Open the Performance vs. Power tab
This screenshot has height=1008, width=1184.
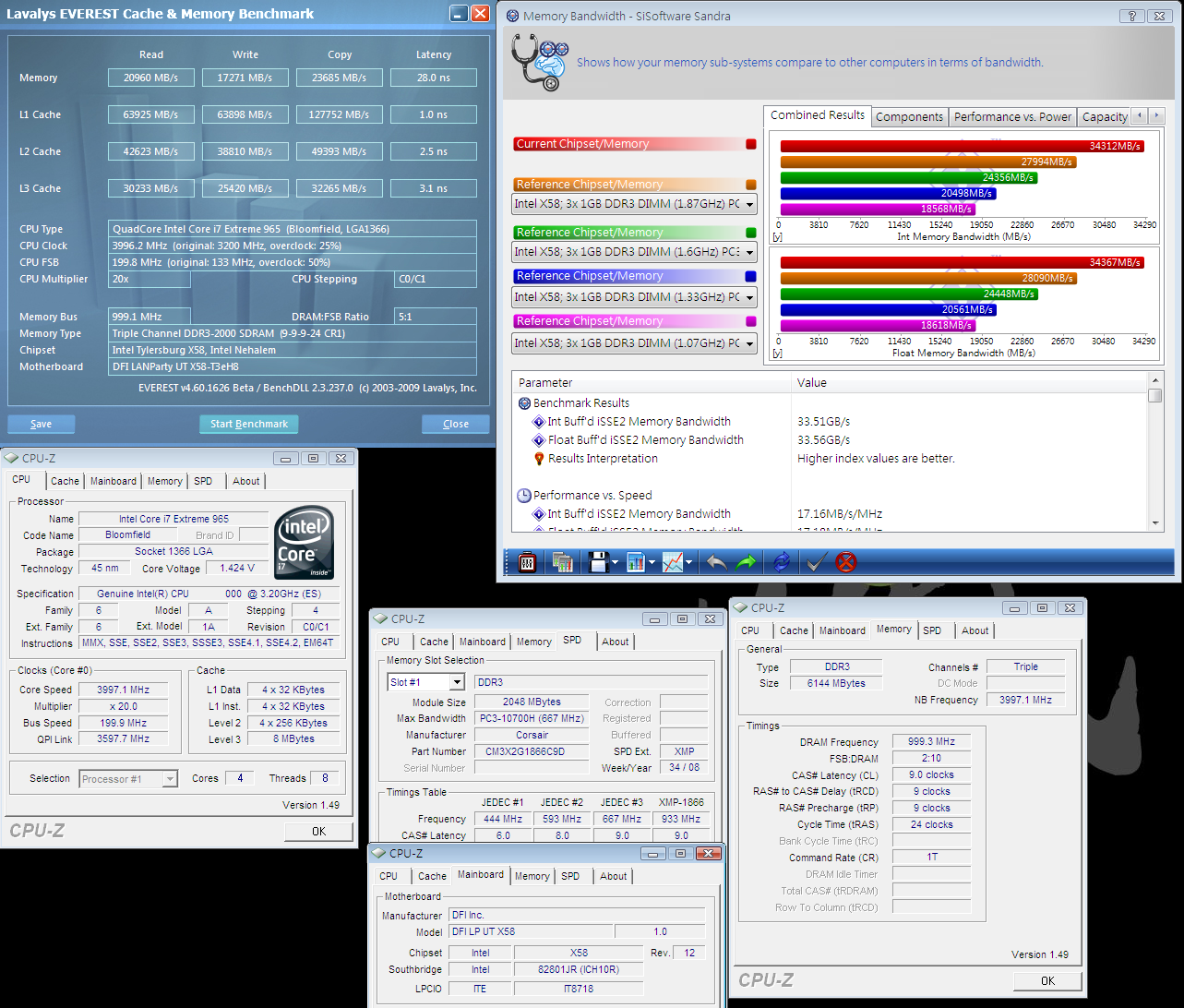1012,117
